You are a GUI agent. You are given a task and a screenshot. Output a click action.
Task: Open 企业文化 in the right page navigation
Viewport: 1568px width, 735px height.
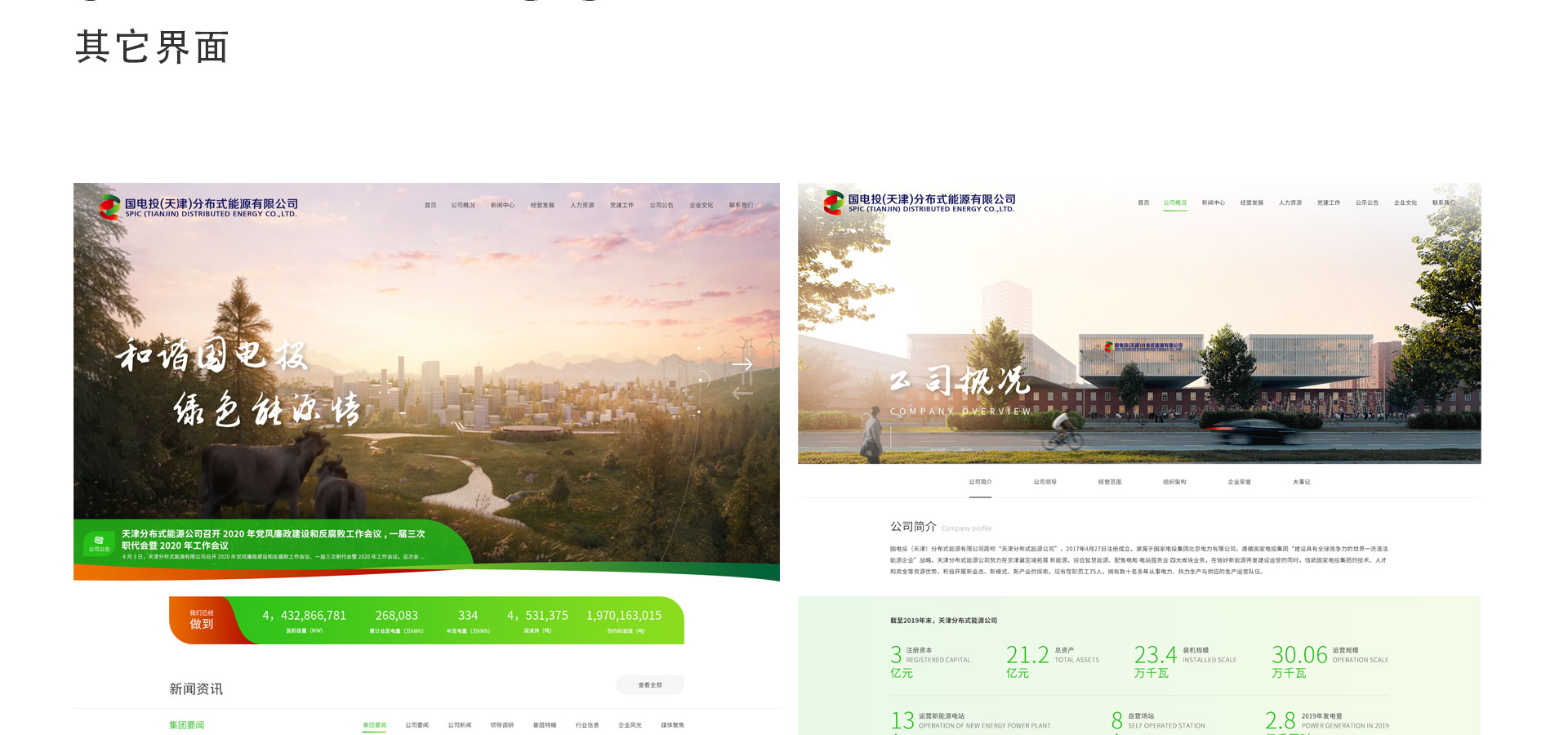tap(1405, 203)
